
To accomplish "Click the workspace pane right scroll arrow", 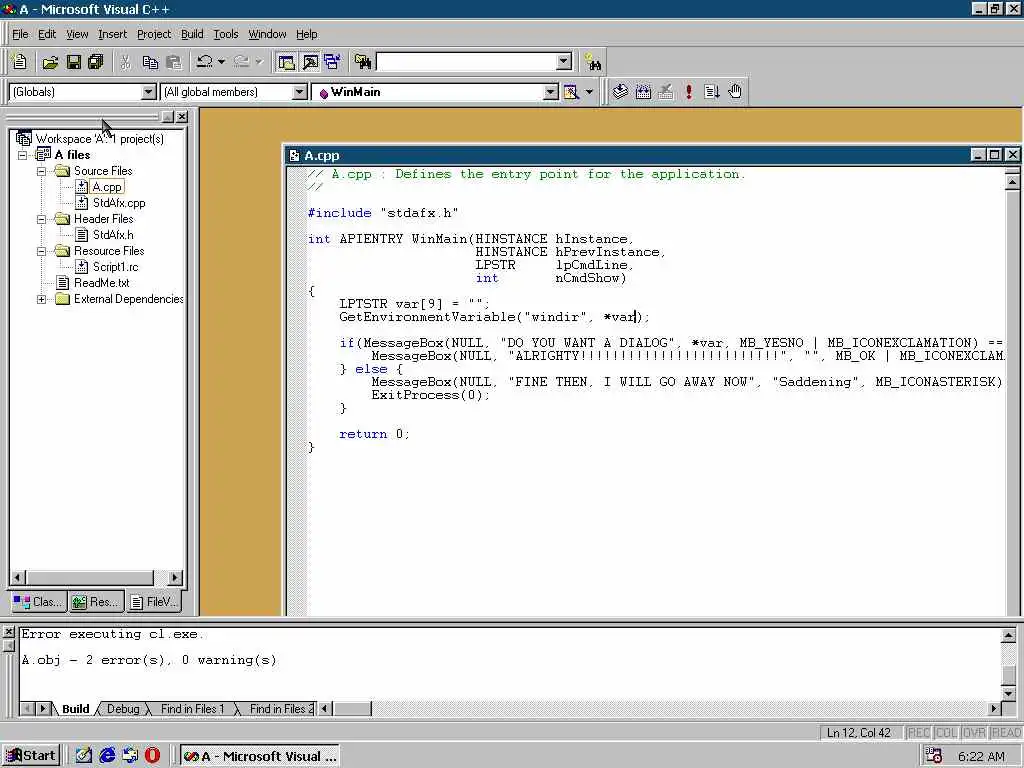I will pyautogui.click(x=174, y=577).
